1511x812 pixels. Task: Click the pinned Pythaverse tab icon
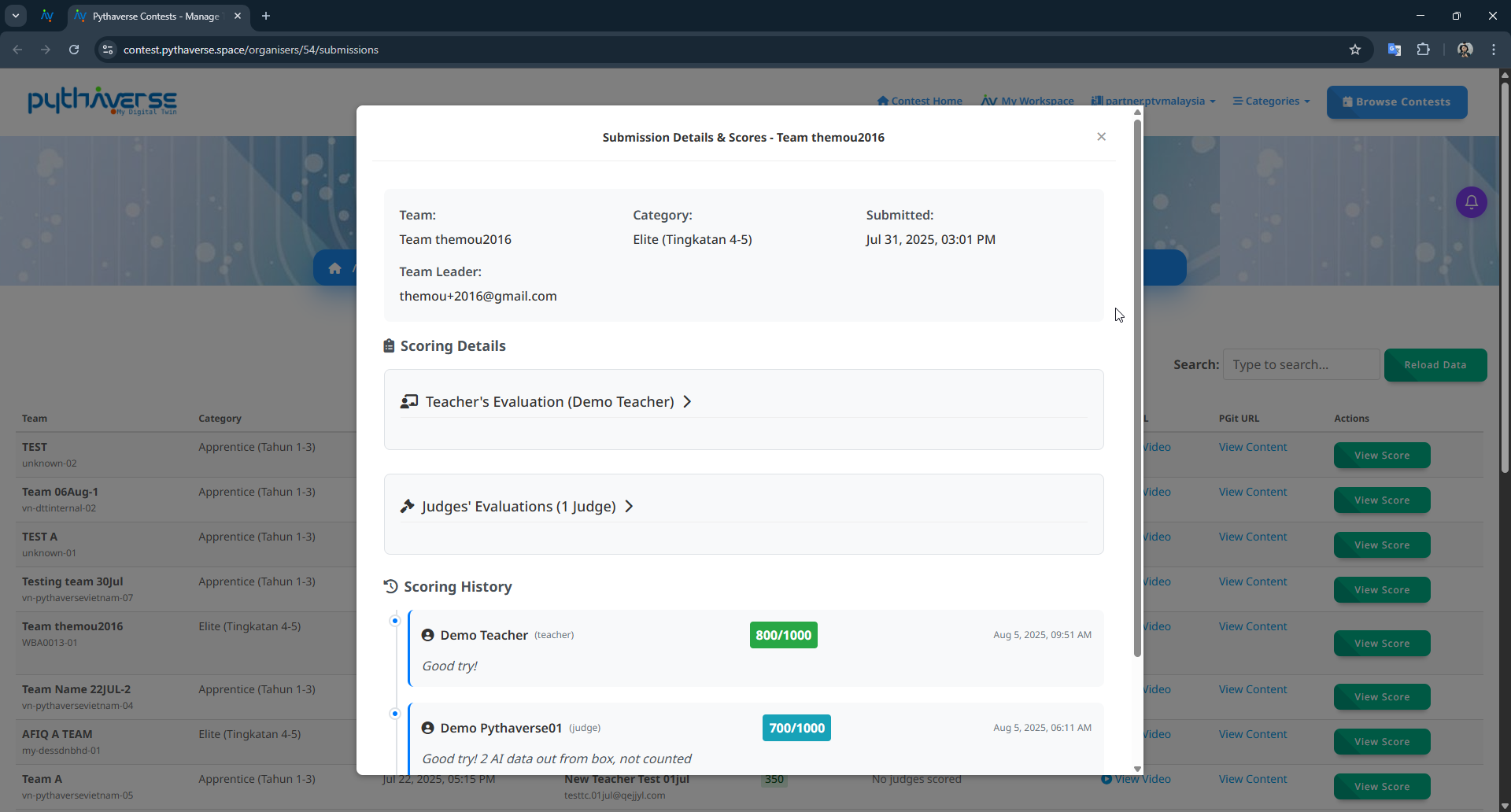coord(47,16)
